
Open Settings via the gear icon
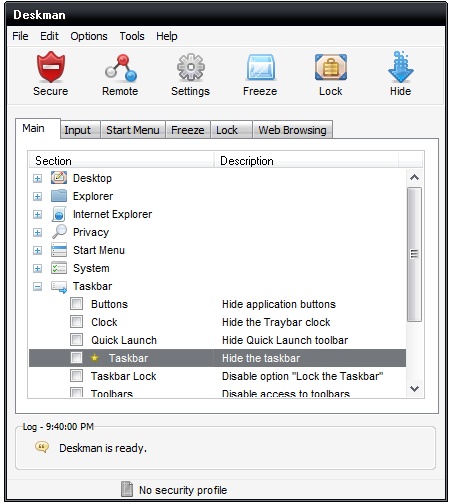pyautogui.click(x=191, y=67)
